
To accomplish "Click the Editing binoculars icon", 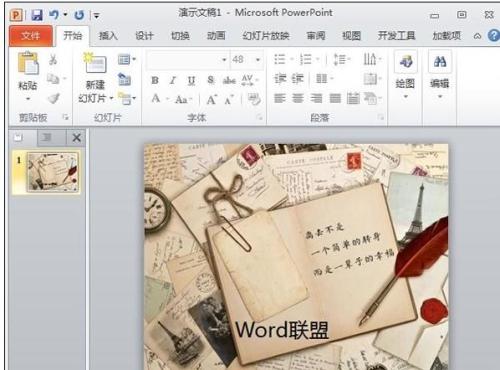I will point(440,61).
